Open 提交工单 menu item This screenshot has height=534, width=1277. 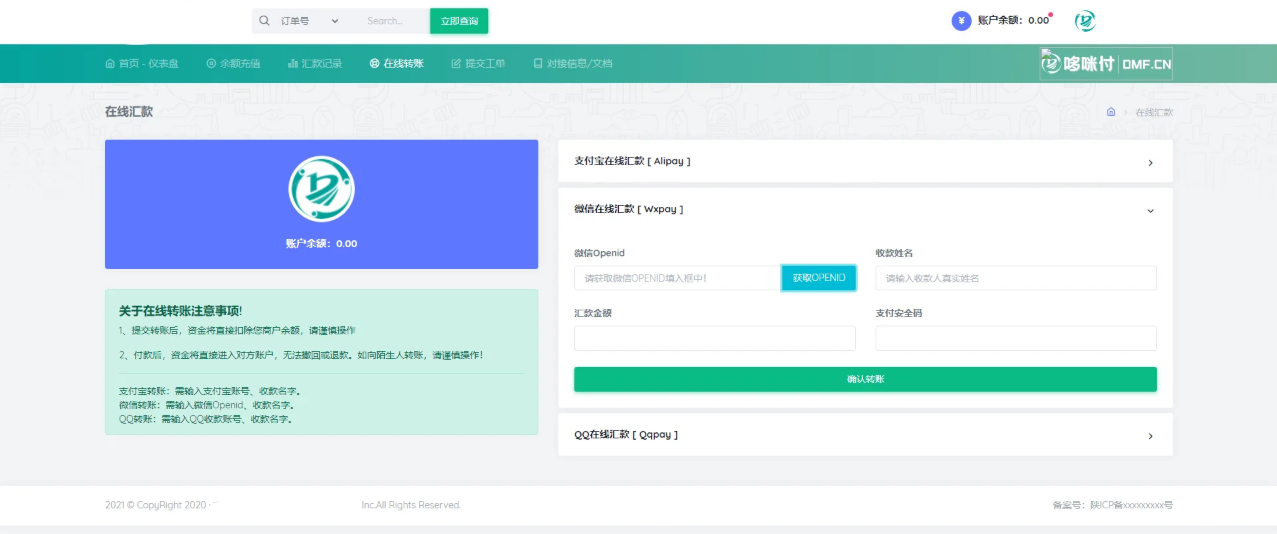point(478,63)
